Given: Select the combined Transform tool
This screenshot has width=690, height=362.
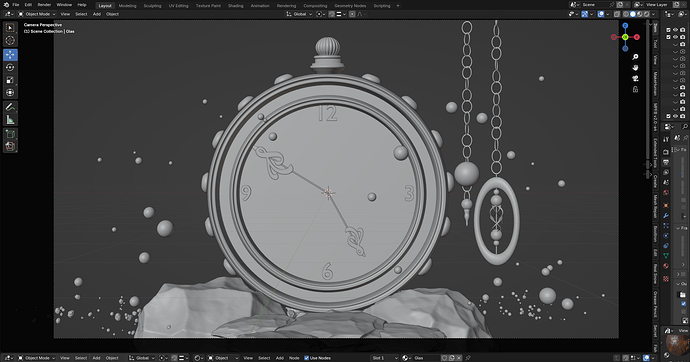Looking at the screenshot, I should 10,93.
